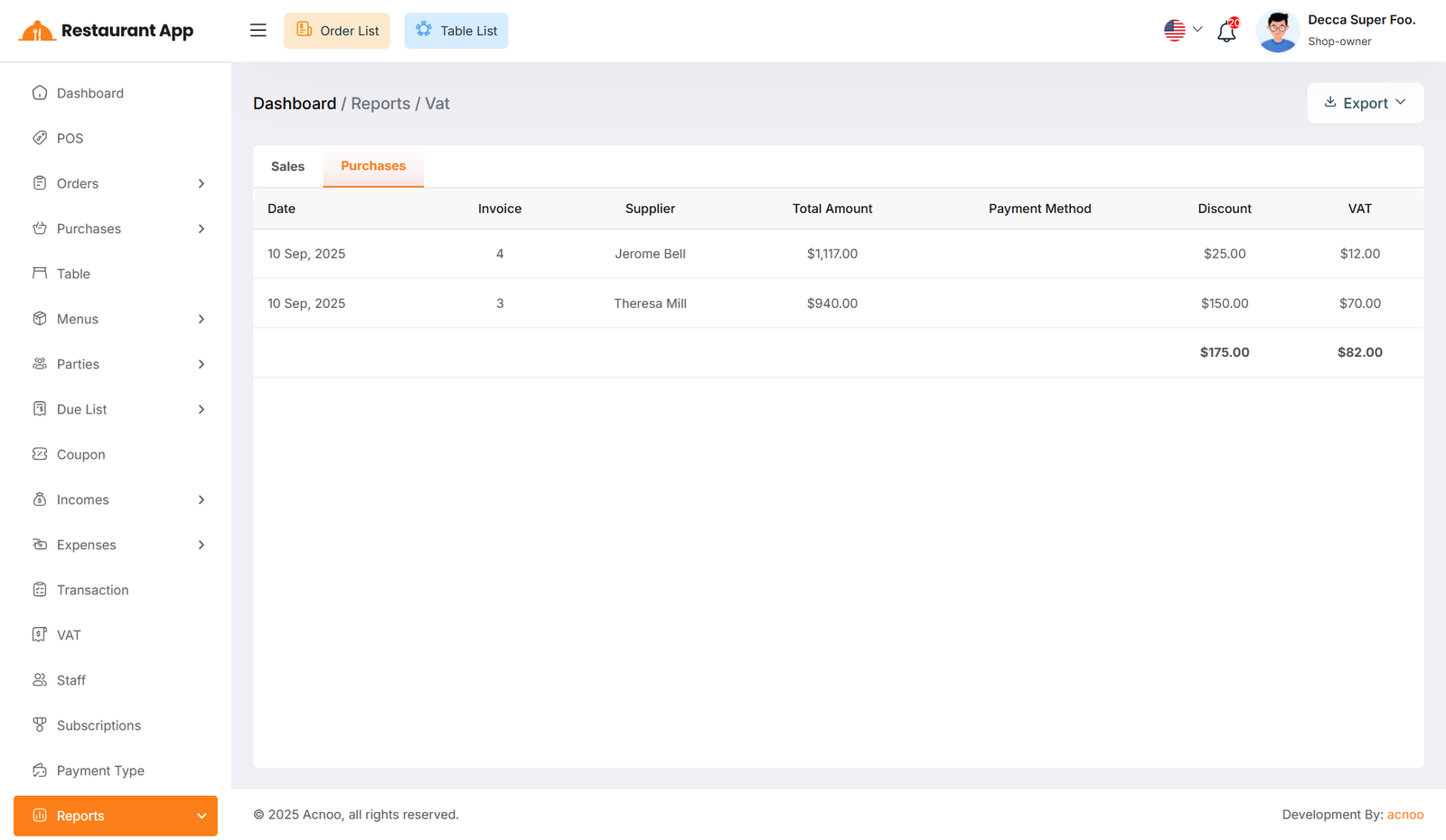1446x840 pixels.
Task: Open the Table List button
Action: [456, 31]
